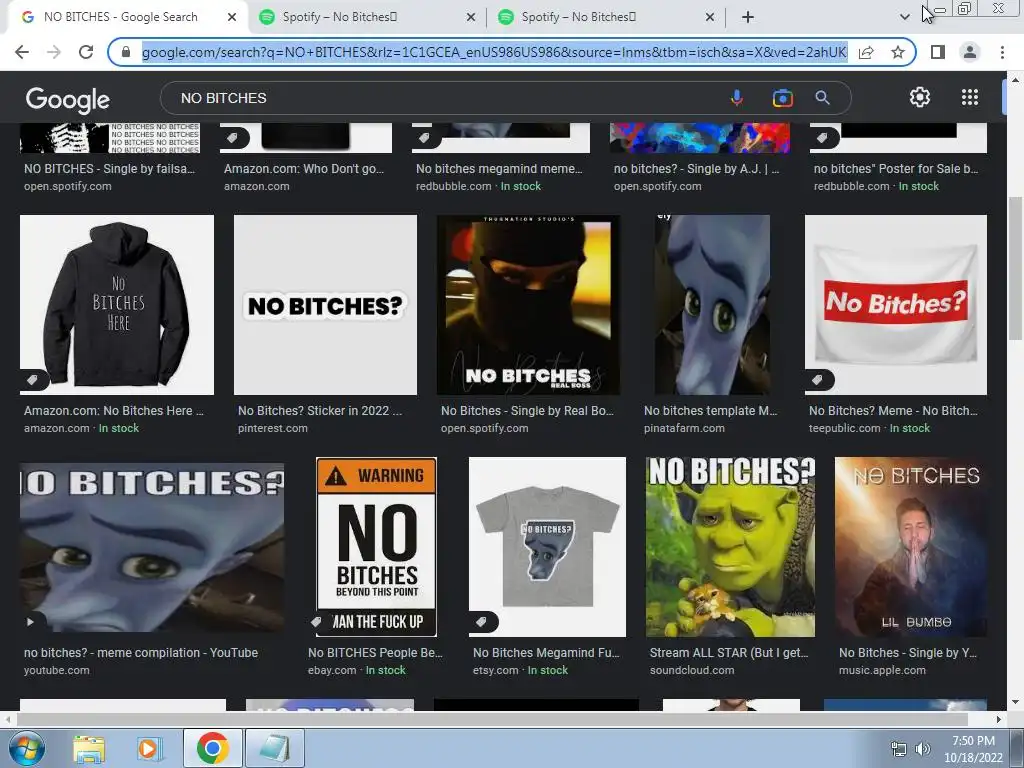
Task: Open the NO BITCHES? sticker image
Action: (325, 305)
